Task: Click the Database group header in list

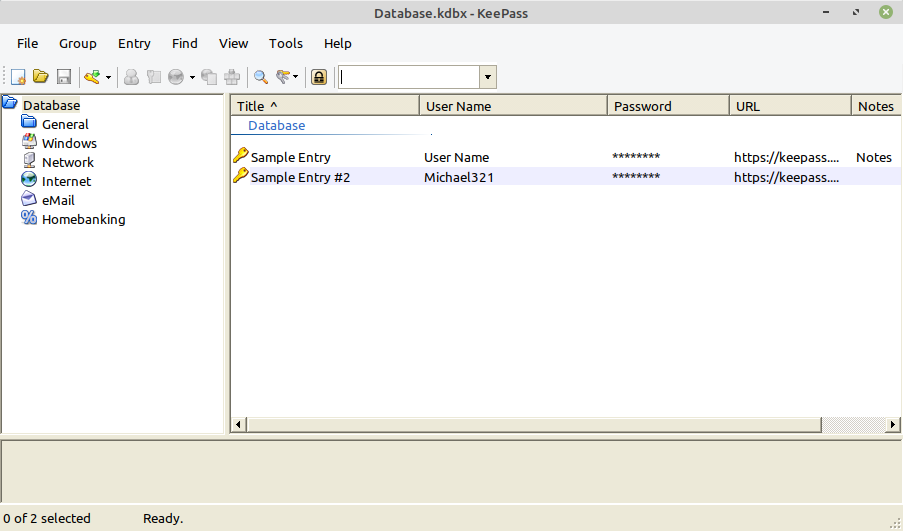Action: (x=276, y=126)
